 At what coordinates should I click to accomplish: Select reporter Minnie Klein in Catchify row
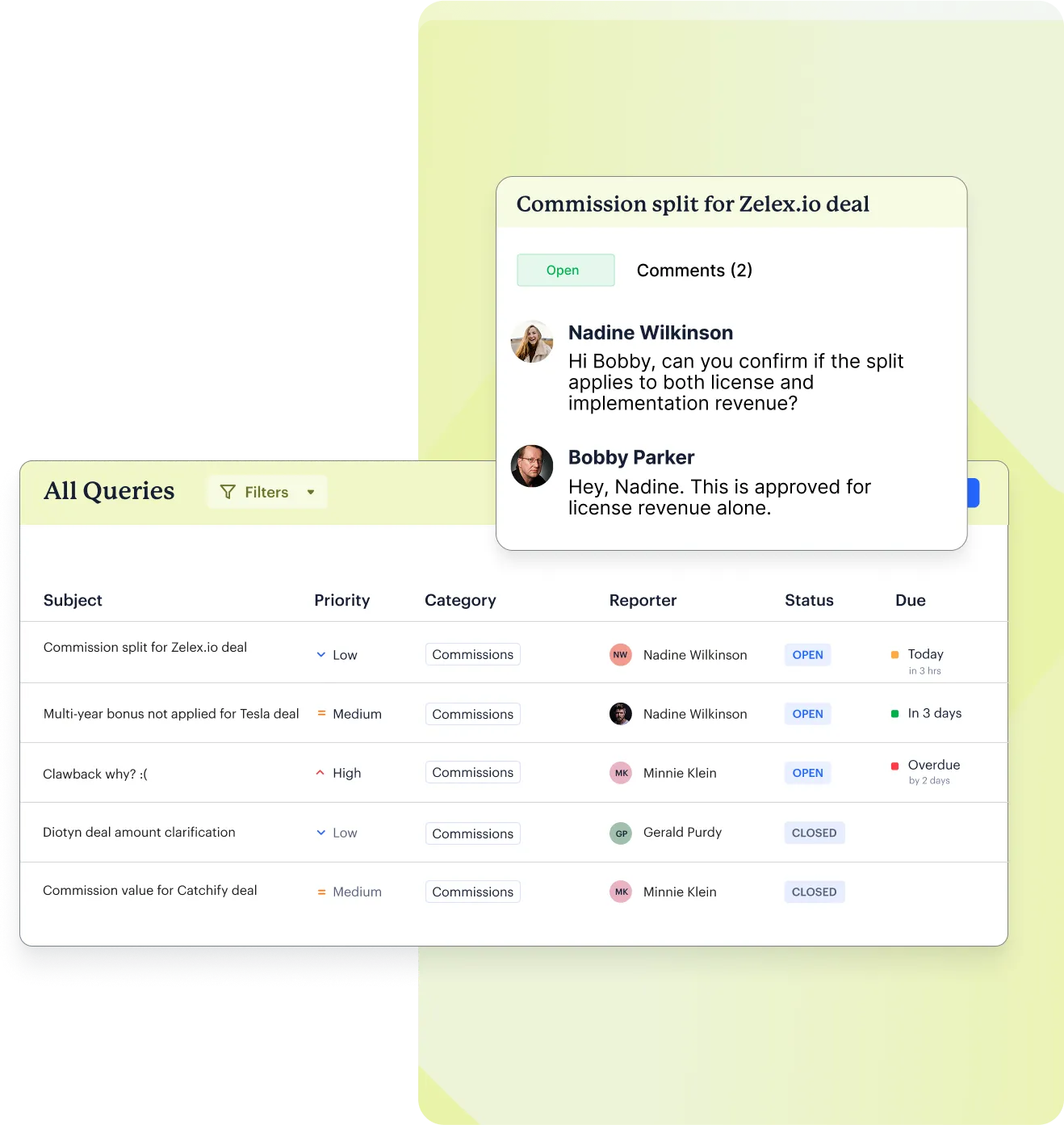click(x=680, y=892)
